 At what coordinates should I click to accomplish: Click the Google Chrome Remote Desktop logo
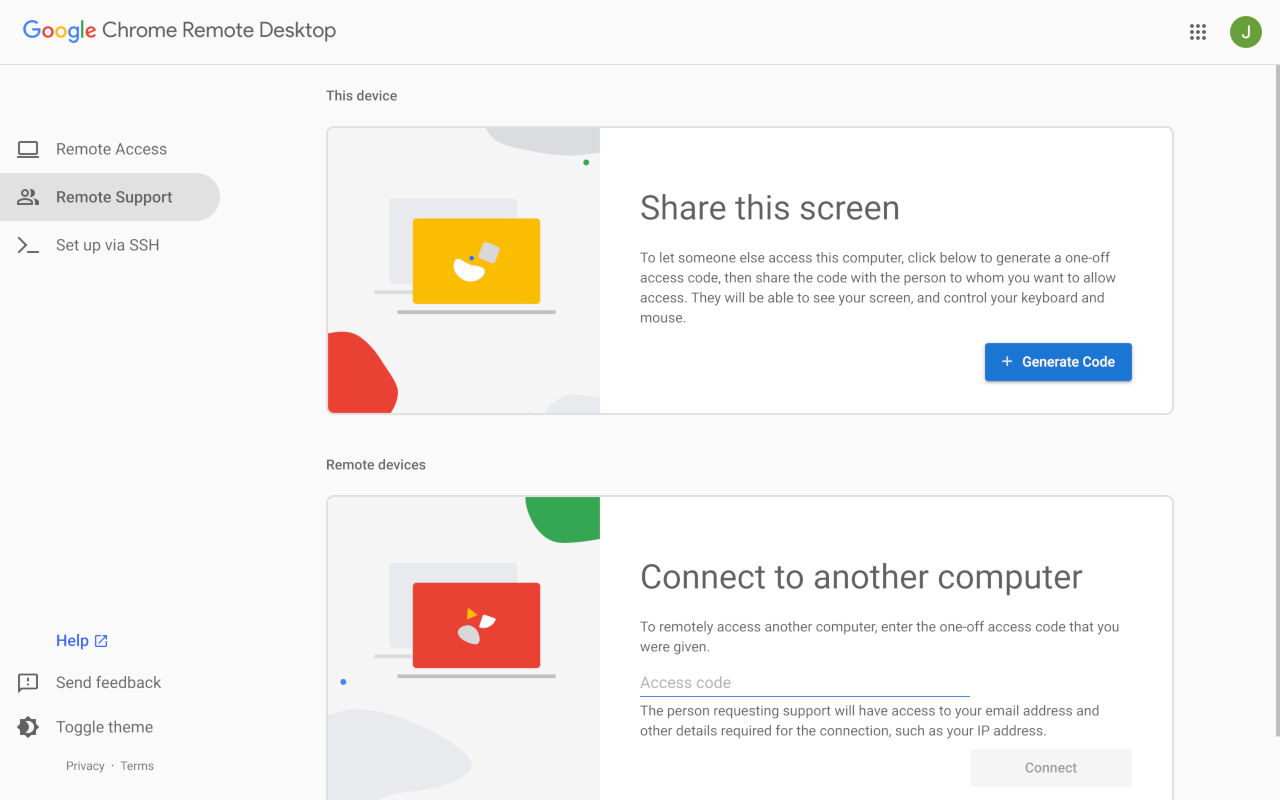[x=178, y=30]
